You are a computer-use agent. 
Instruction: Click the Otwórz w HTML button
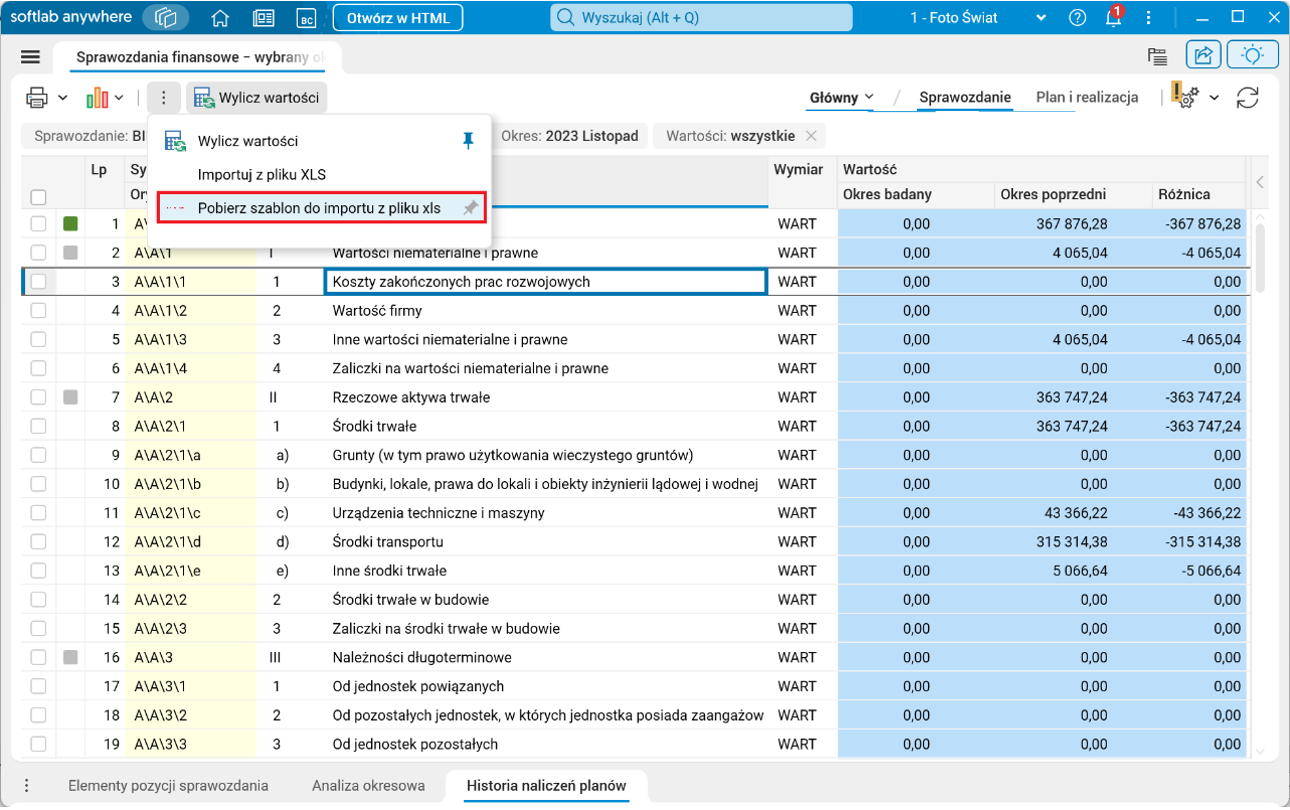pyautogui.click(x=398, y=18)
